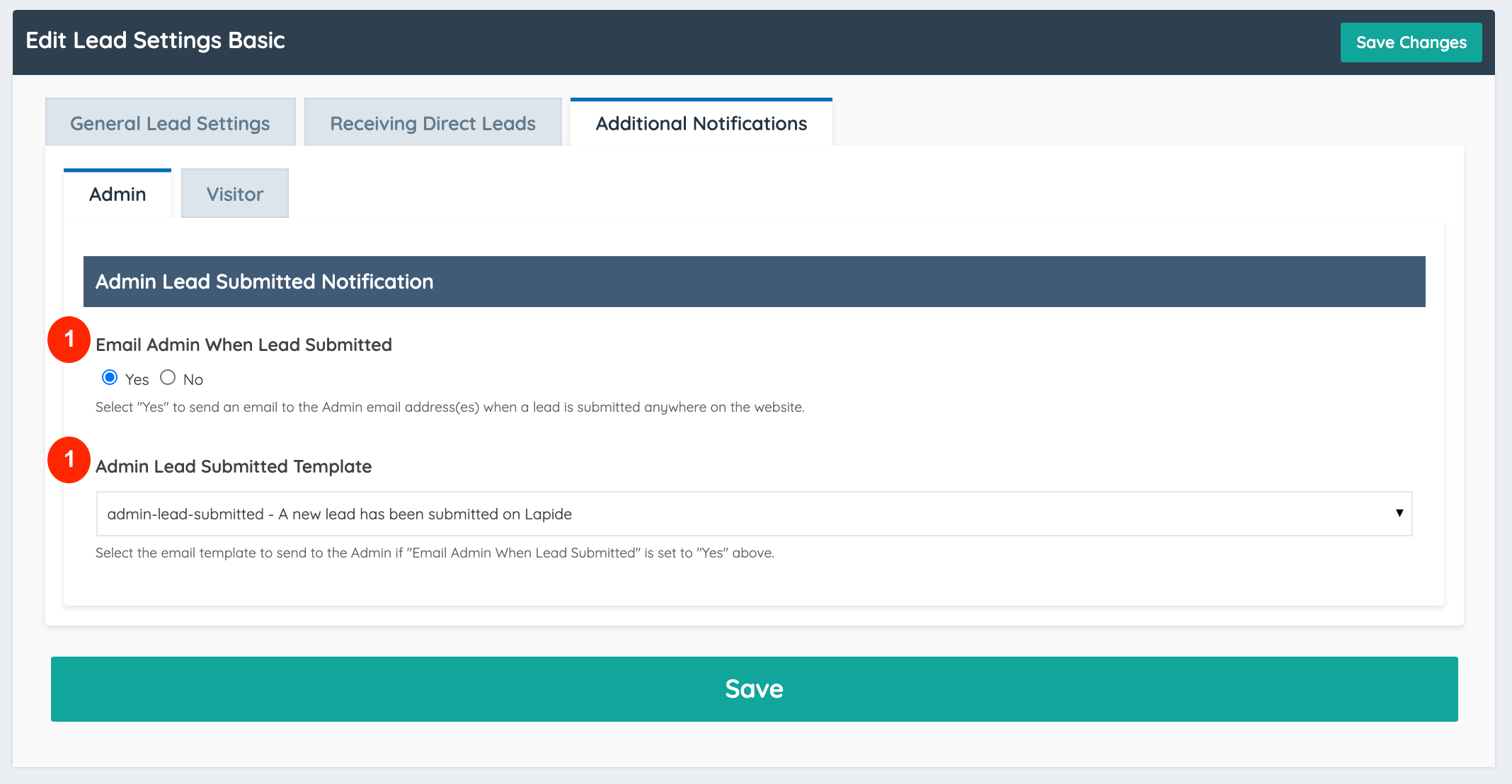Image resolution: width=1512 pixels, height=784 pixels.
Task: Click Admin Lead Submitted Notification header bar
Action: pos(754,282)
